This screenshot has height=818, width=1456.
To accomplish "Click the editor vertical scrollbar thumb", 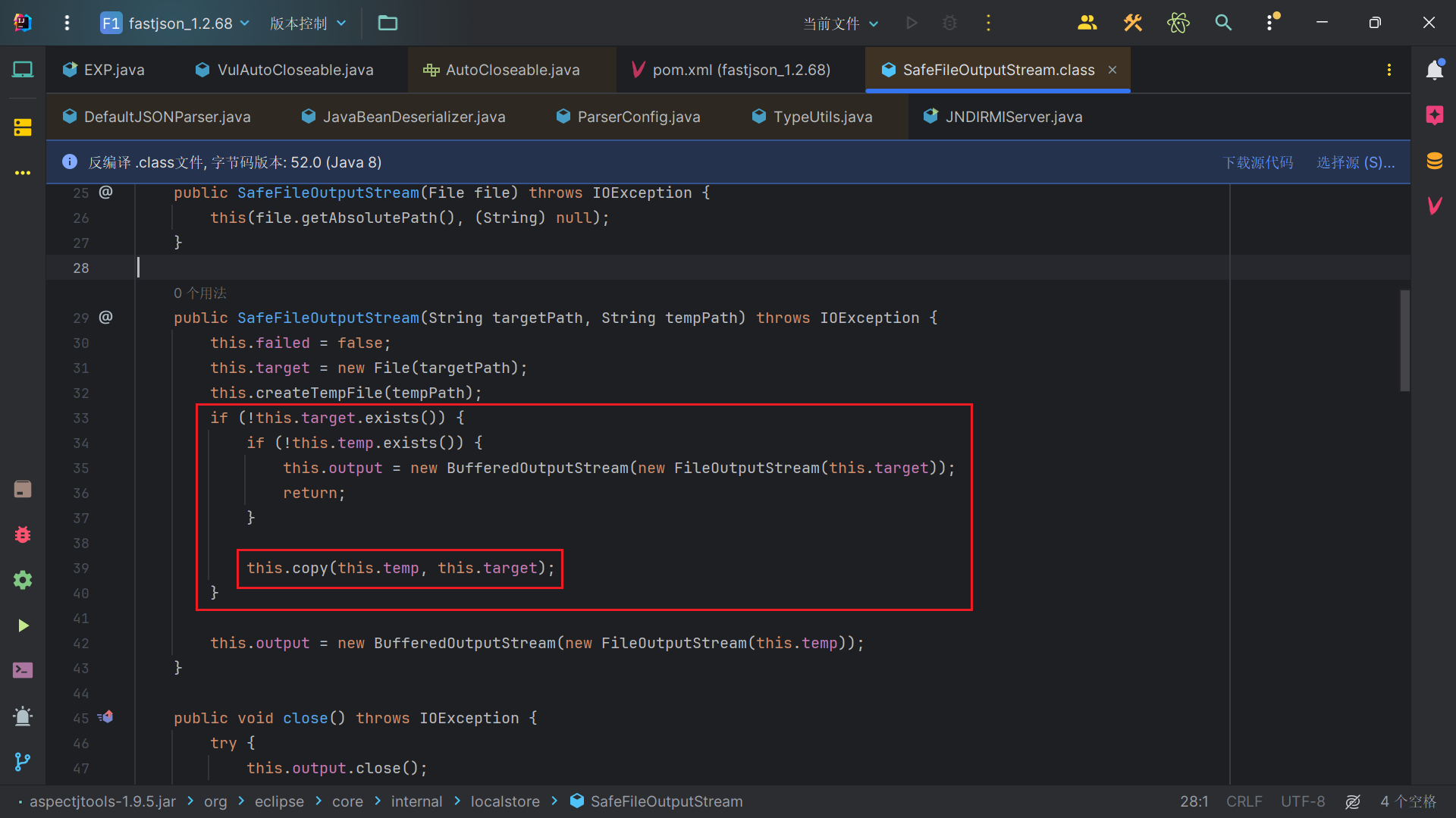I will [x=1404, y=340].
